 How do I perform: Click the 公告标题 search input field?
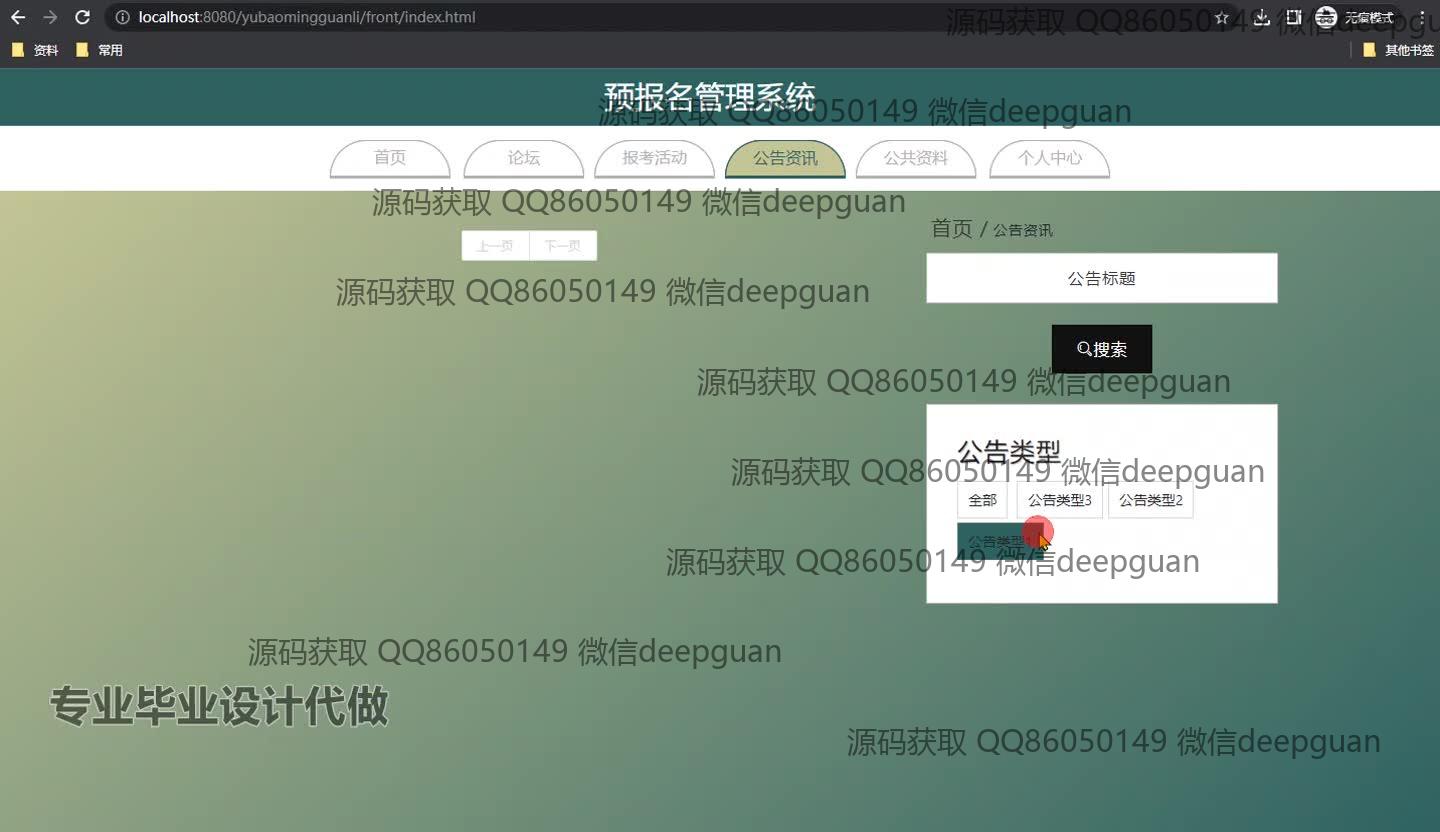click(1101, 278)
